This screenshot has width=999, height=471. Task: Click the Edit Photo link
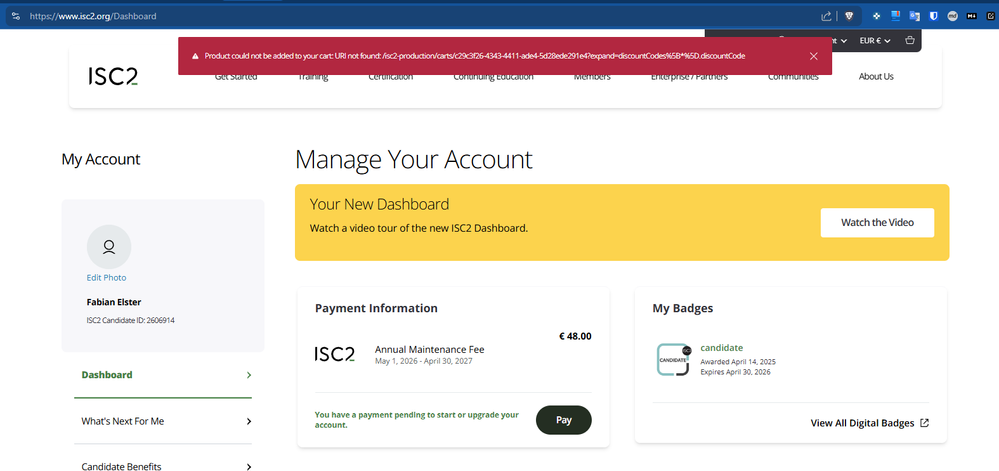(x=107, y=278)
